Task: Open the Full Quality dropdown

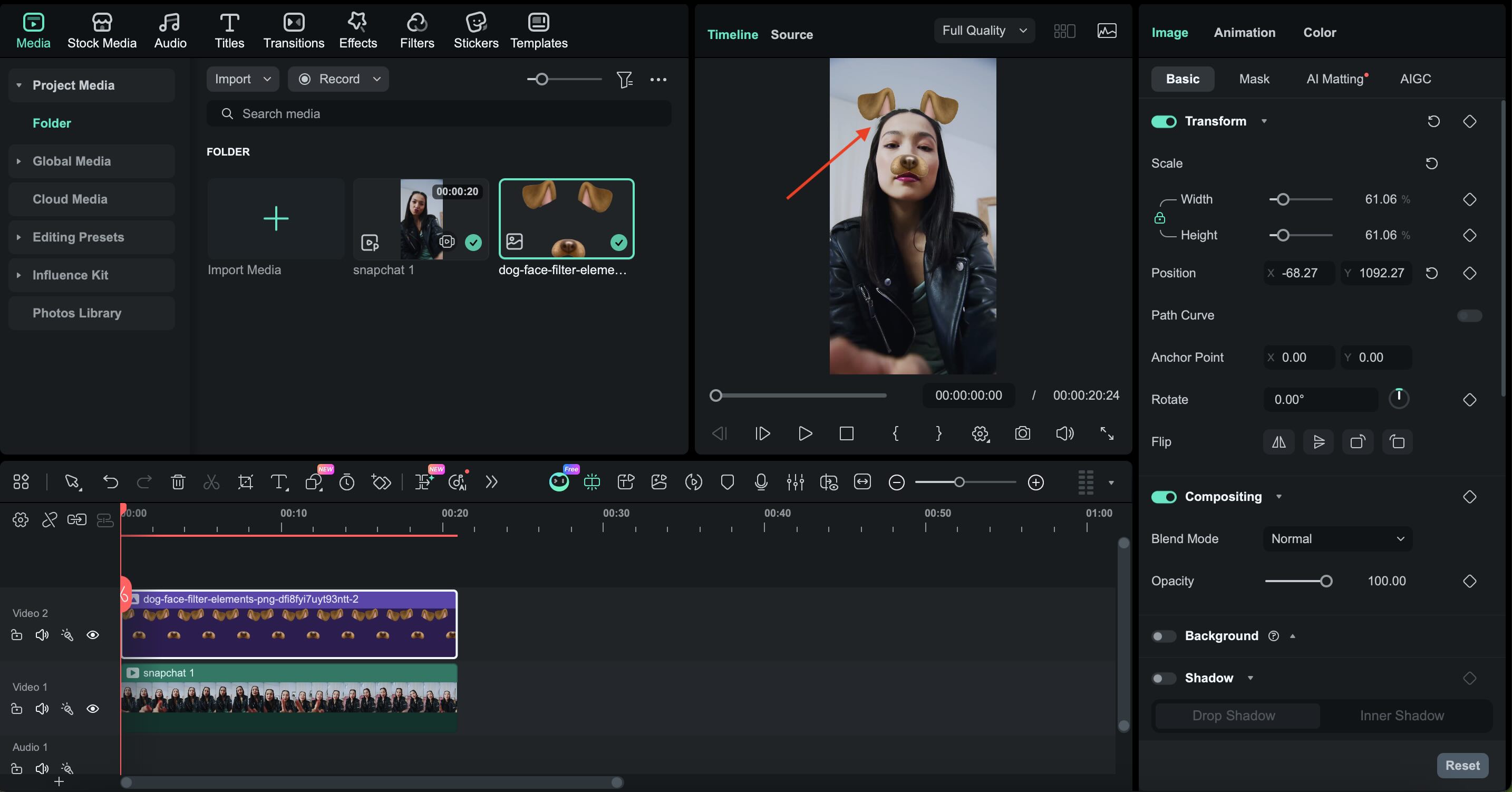Action: [x=984, y=31]
